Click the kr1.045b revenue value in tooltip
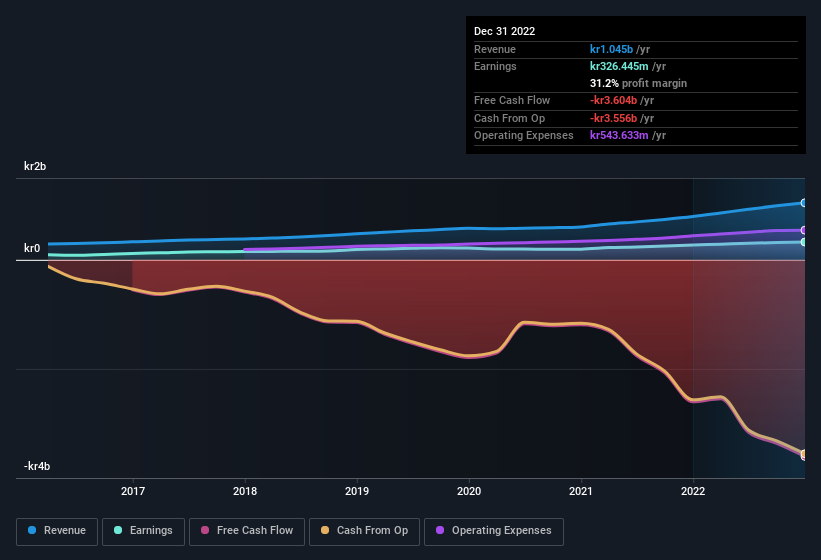This screenshot has height=560, width=821. (612, 49)
